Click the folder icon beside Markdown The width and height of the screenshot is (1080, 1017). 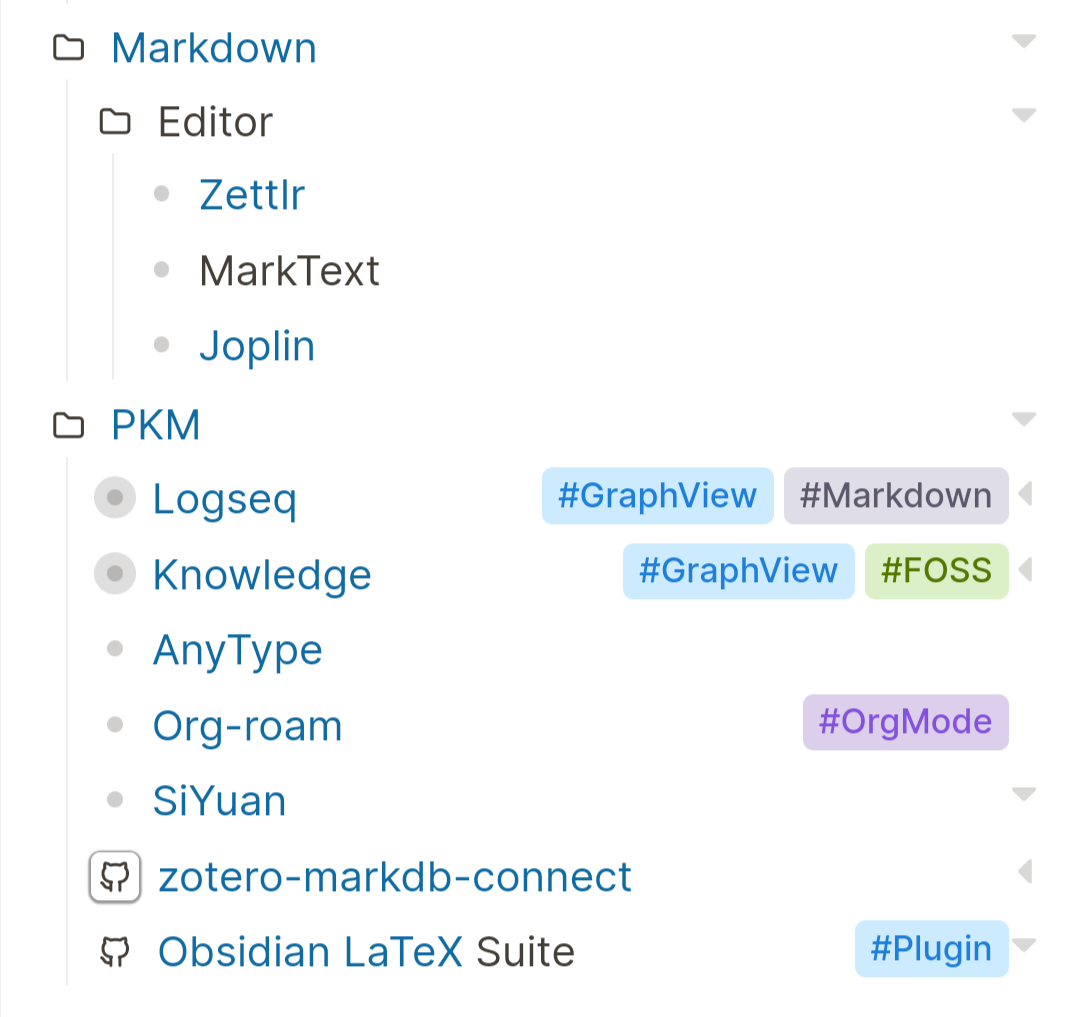pyautogui.click(x=68, y=48)
